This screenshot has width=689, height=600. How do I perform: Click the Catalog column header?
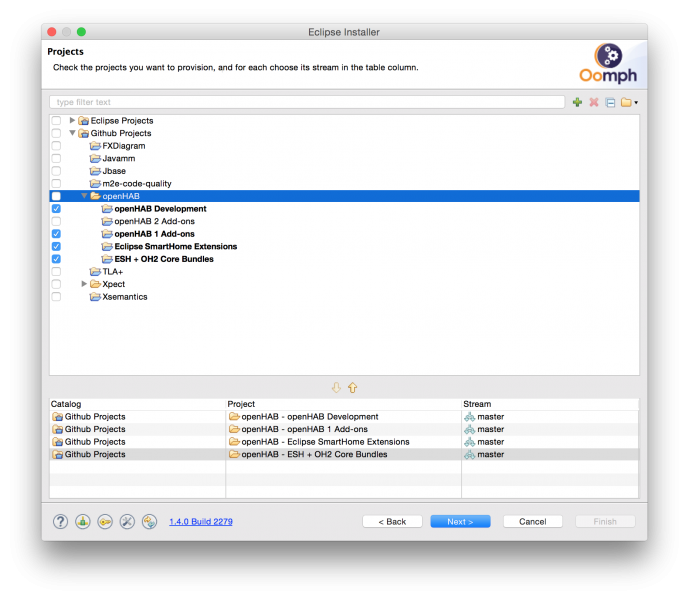137,404
